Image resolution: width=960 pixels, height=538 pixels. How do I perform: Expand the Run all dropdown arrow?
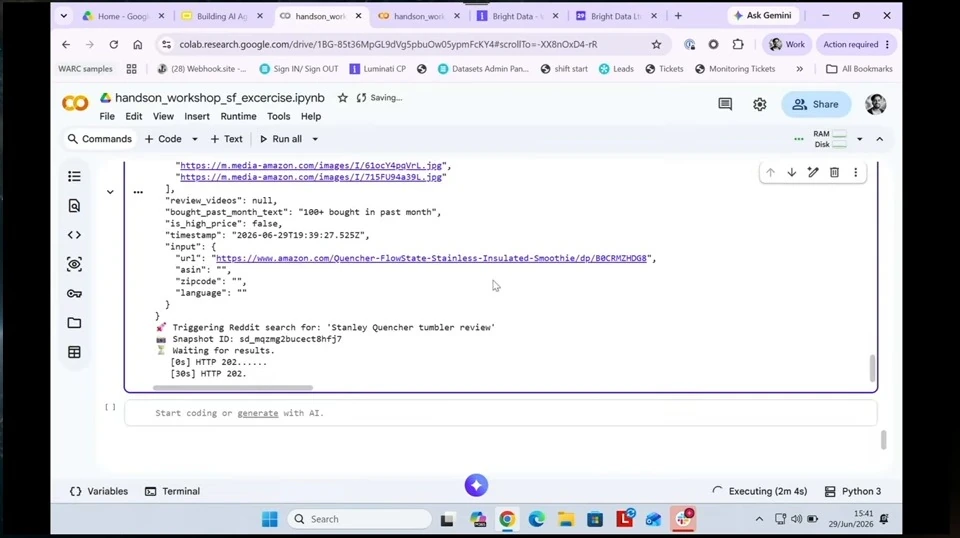[x=315, y=140]
